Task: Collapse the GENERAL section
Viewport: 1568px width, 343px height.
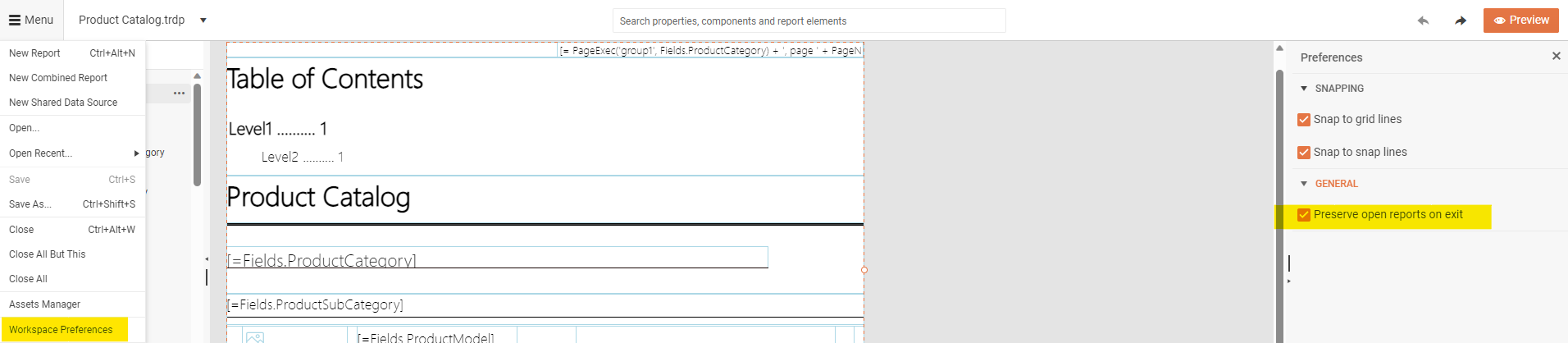Action: tap(1304, 184)
